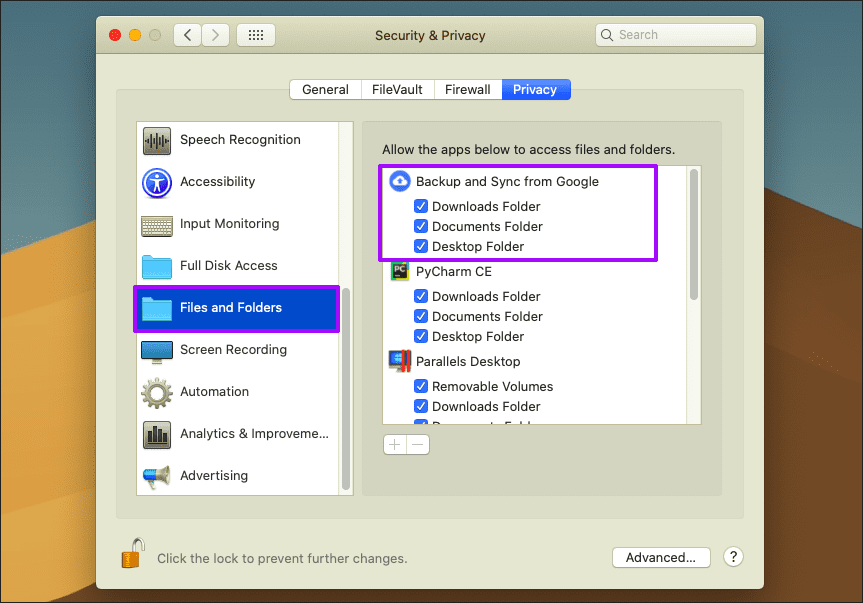Select Speech Recognition in the sidebar
This screenshot has width=863, height=603.
[x=238, y=140]
